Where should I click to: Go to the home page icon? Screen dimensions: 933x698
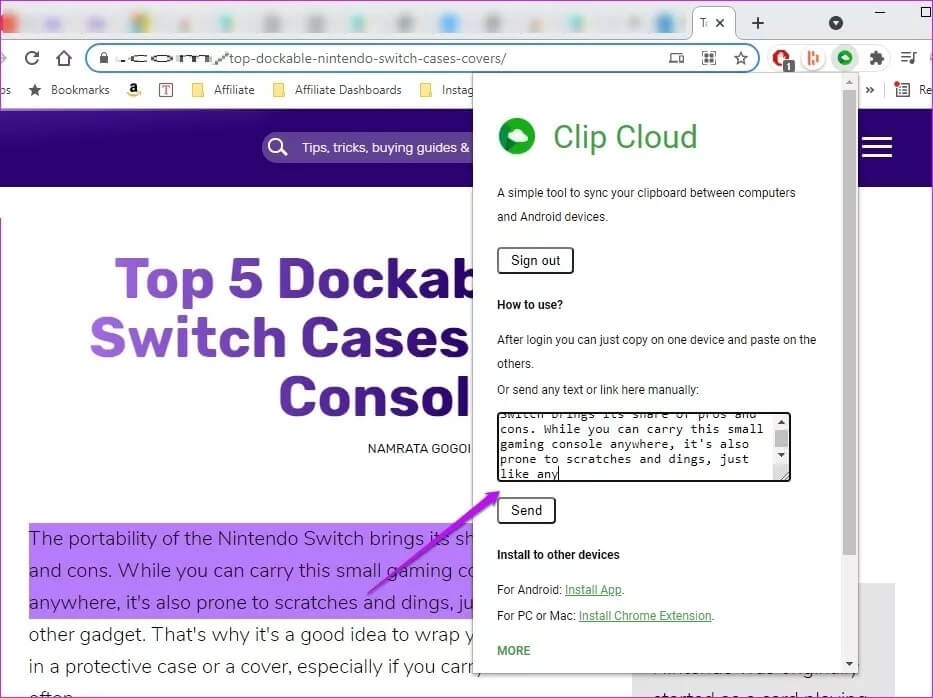click(x=64, y=58)
